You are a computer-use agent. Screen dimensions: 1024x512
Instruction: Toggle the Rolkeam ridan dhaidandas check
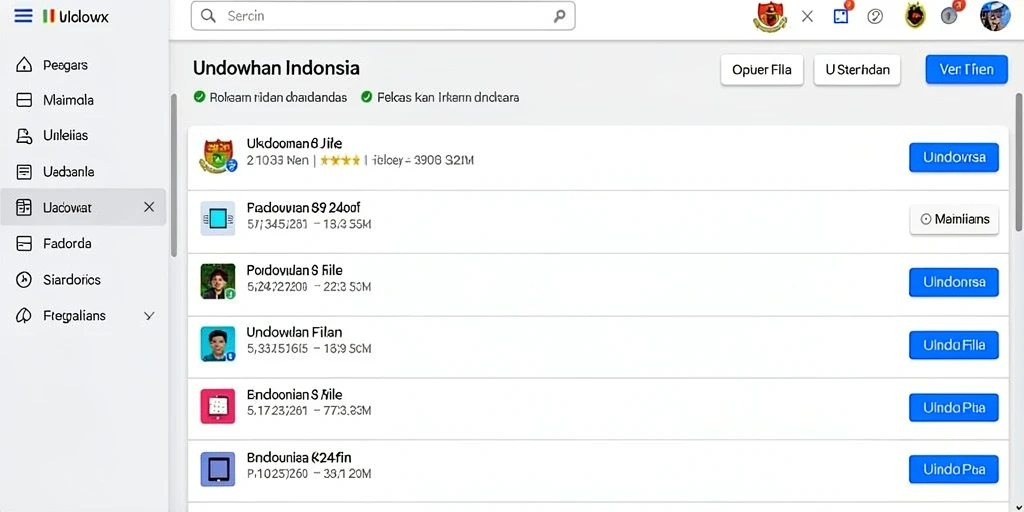point(200,97)
